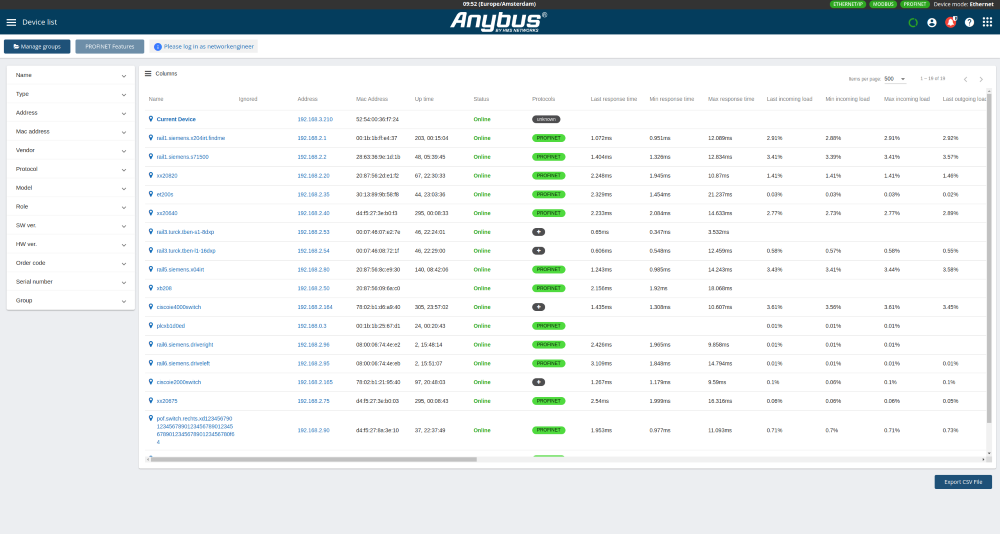The image size is (1000, 534).
Task: Click the location pin for plcxb1d0ed
Action: (151, 325)
